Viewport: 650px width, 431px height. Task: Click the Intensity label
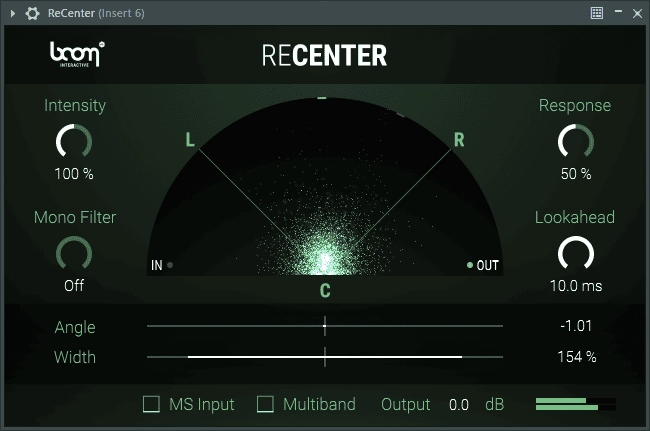[75, 105]
